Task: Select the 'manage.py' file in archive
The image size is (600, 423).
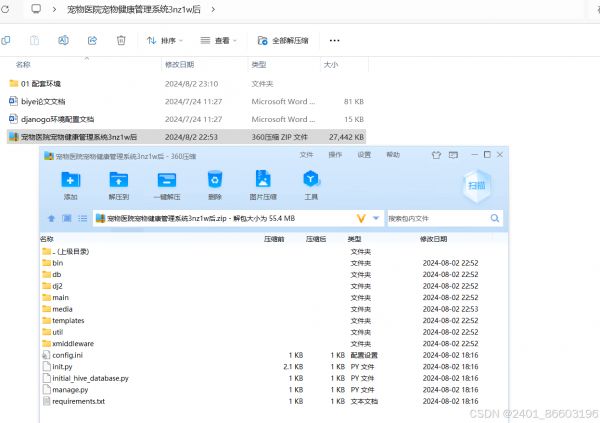Action: [x=65, y=390]
